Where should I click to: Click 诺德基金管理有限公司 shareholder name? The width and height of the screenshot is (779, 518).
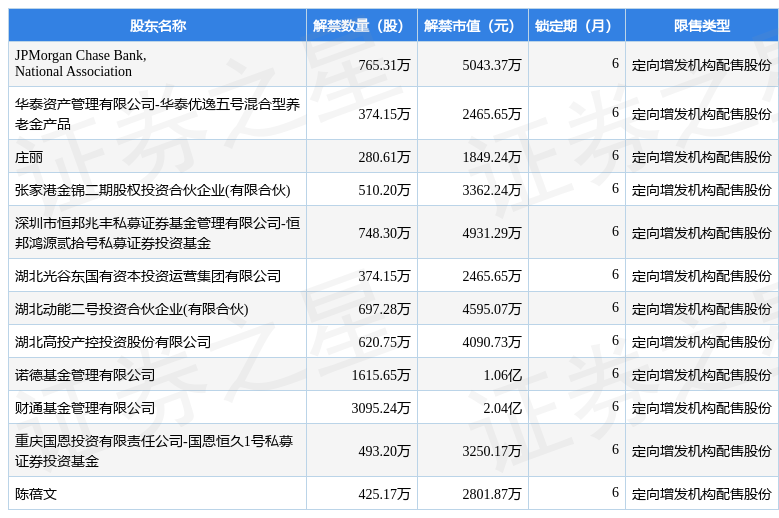[x=85, y=375]
